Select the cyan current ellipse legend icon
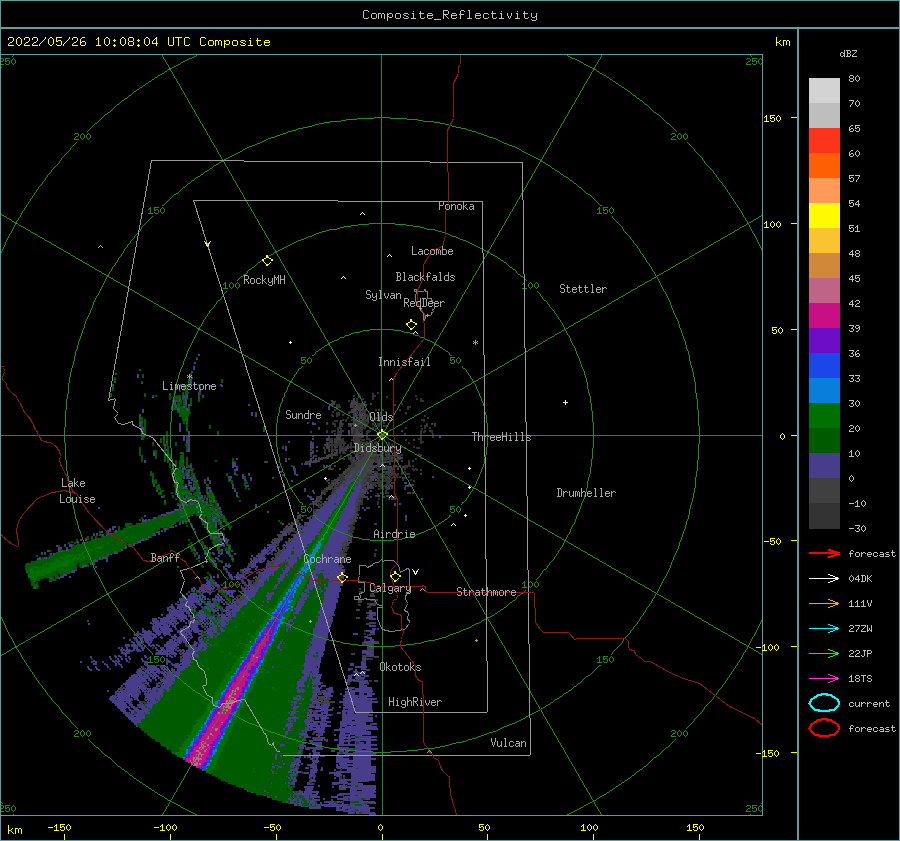Image resolution: width=900 pixels, height=841 pixels. pyautogui.click(x=824, y=703)
